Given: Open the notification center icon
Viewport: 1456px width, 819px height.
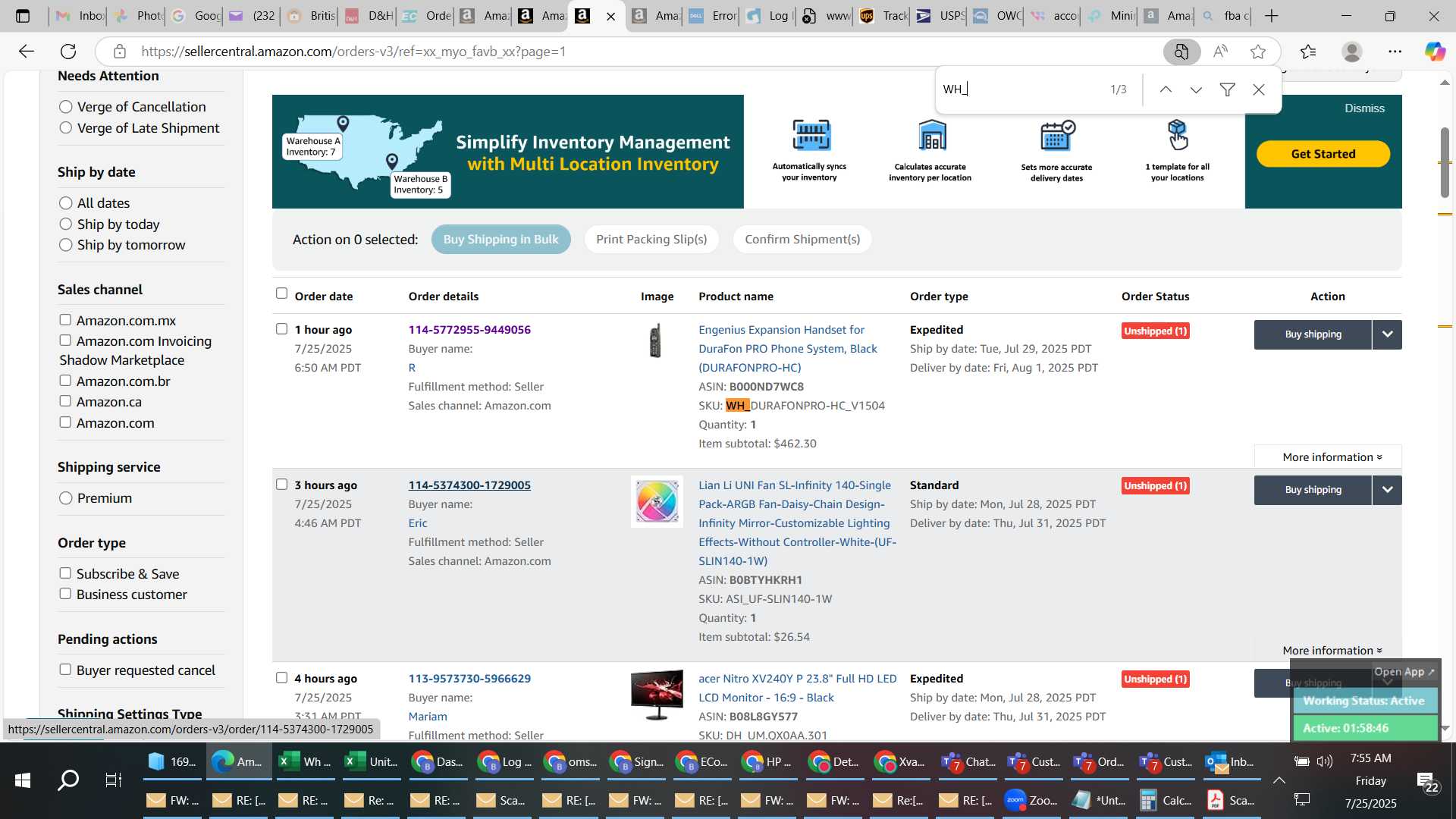Looking at the screenshot, I should point(1426,781).
